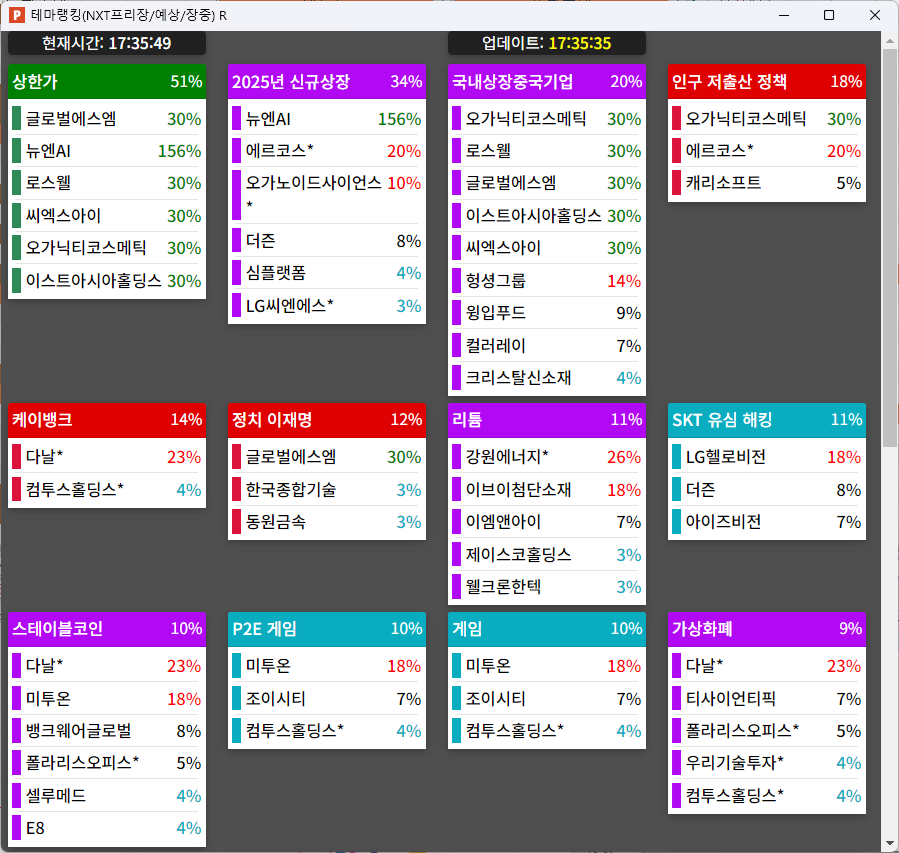This screenshot has width=899, height=853.
Task: Select the E8 row
Action: click(107, 828)
